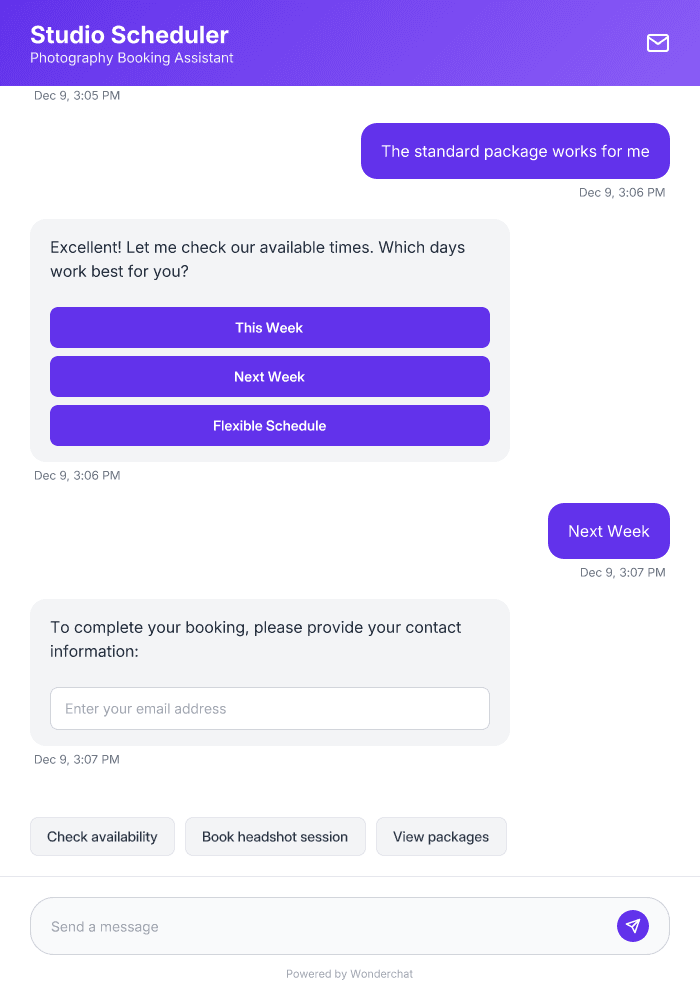Tap the Check availability quick reply
The image size is (700, 1000).
tap(102, 836)
